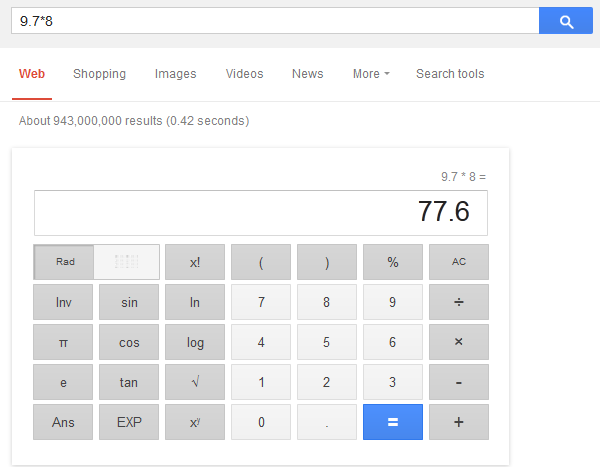Click the blue magnifier search button
Viewport: 600px width, 467px height.
566,21
